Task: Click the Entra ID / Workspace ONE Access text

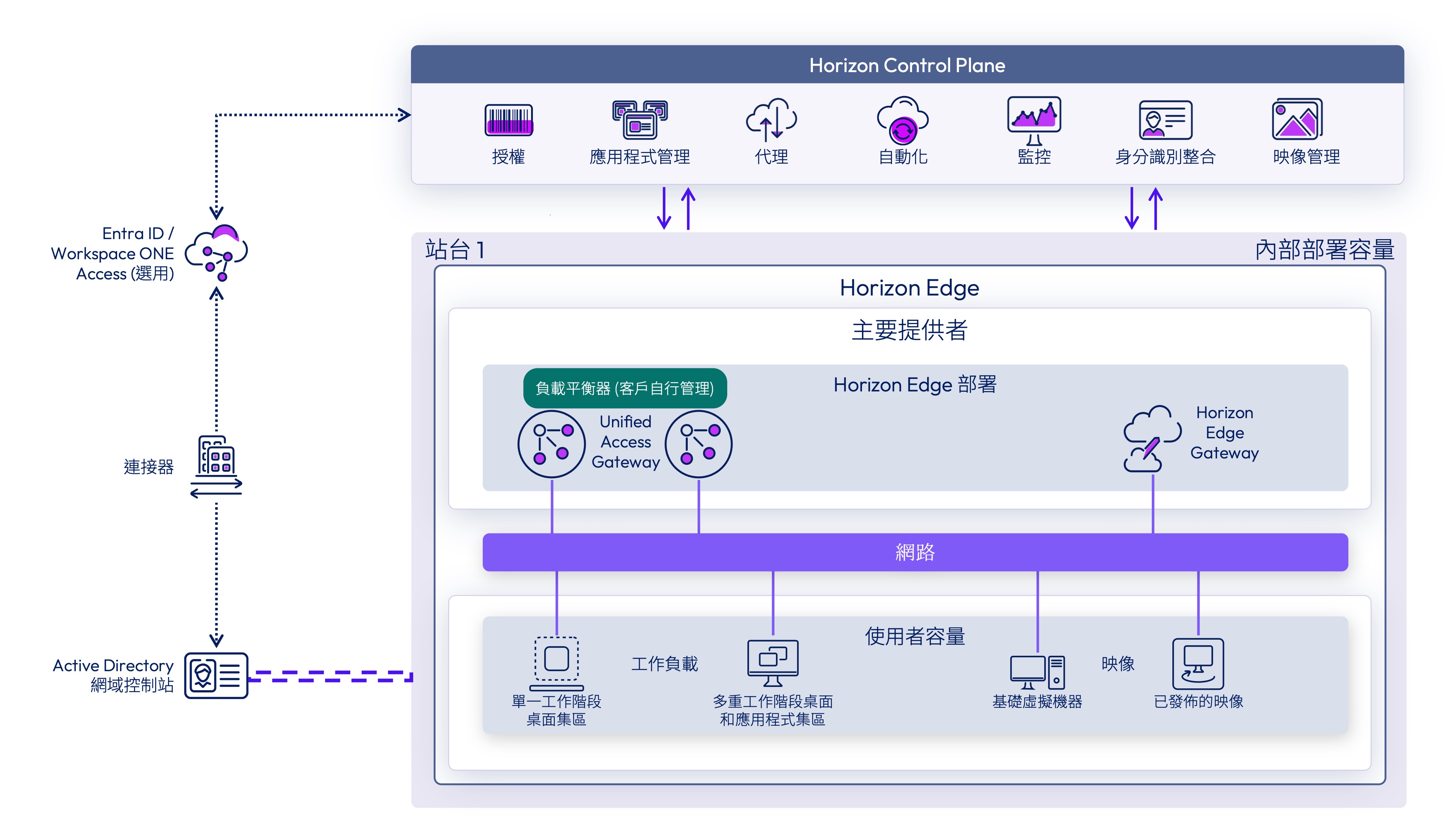Action: tap(113, 253)
